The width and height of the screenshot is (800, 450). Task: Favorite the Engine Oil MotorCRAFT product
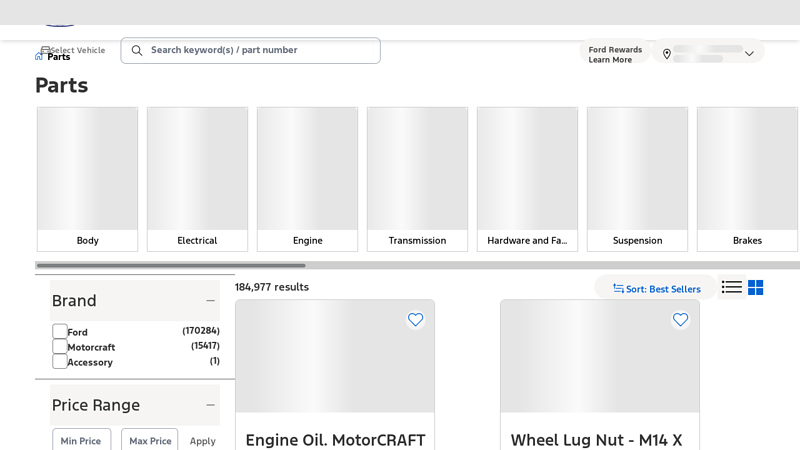point(415,320)
